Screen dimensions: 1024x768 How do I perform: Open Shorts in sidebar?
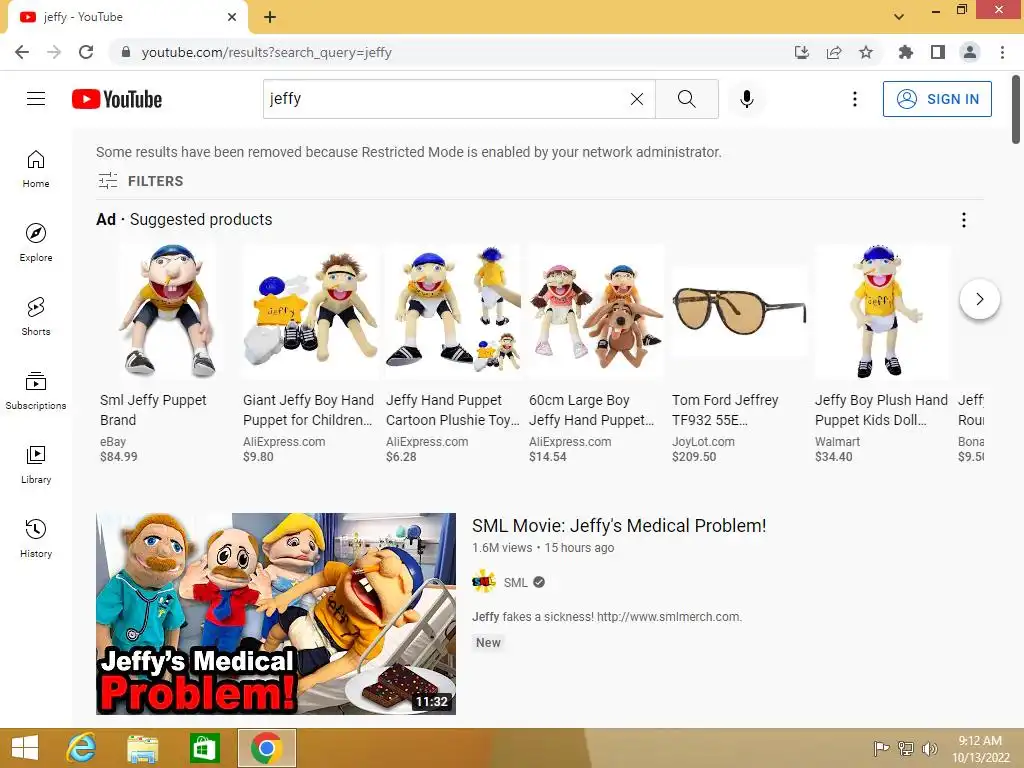(36, 317)
